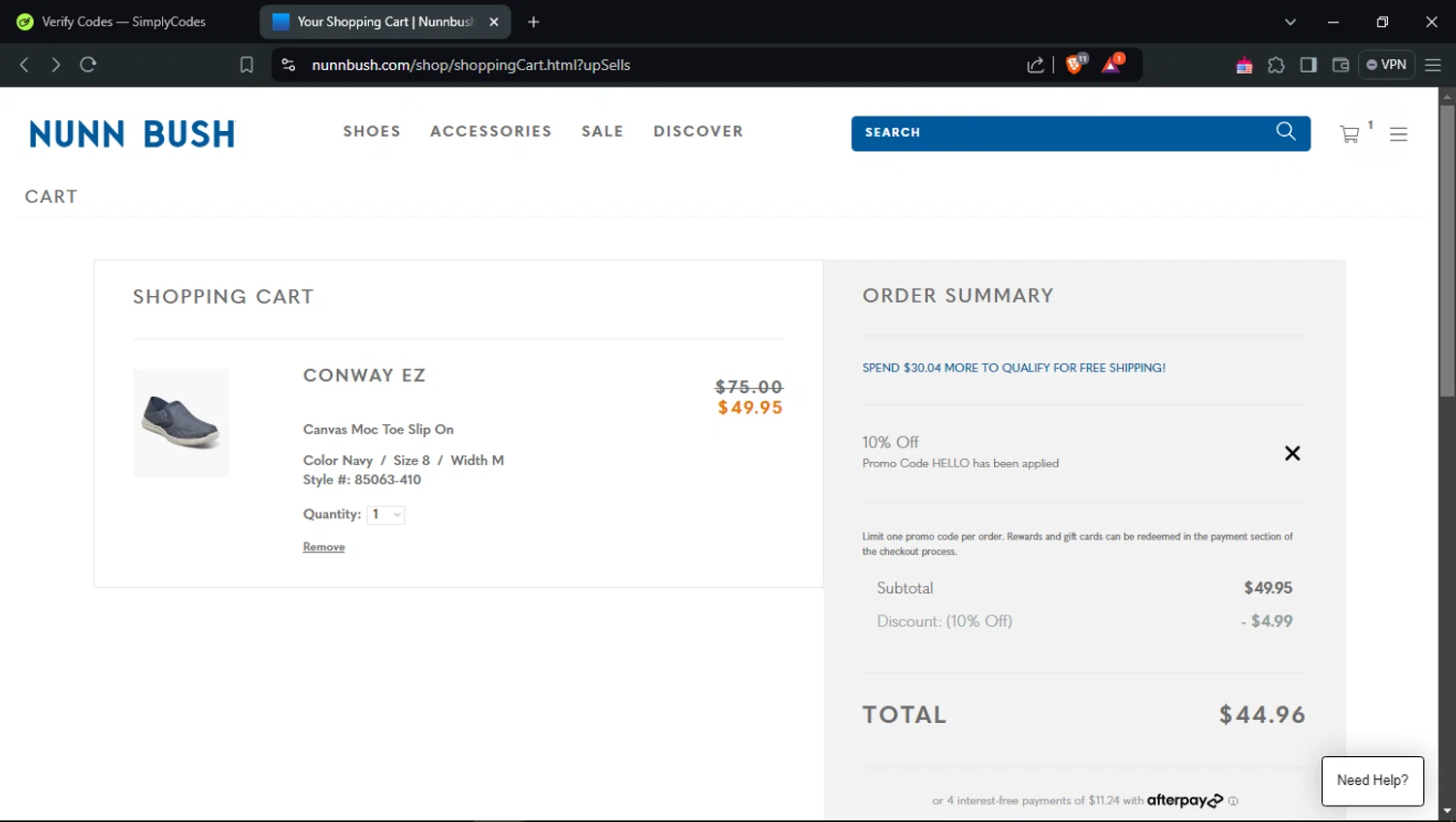This screenshot has height=822, width=1456.
Task: Reload the page
Action: (x=88, y=65)
